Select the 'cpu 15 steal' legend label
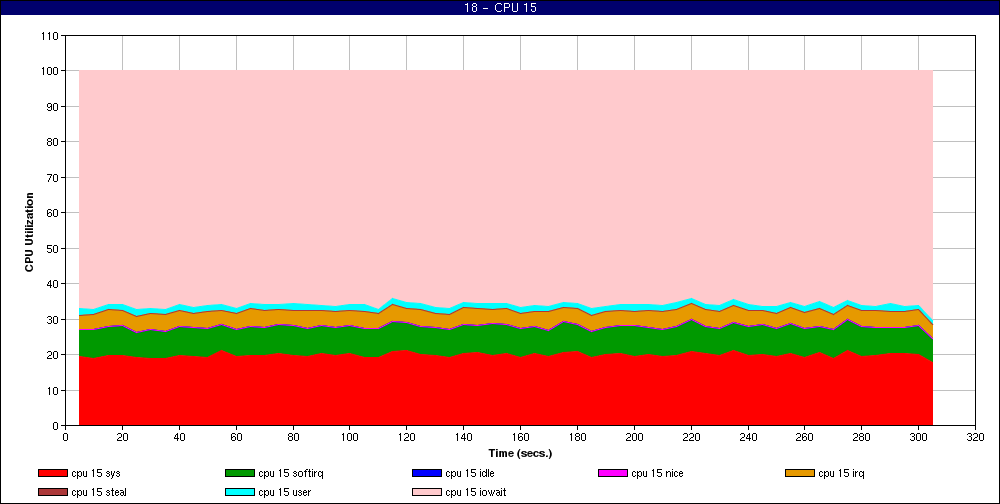The height and width of the screenshot is (504, 1000). pos(99,492)
